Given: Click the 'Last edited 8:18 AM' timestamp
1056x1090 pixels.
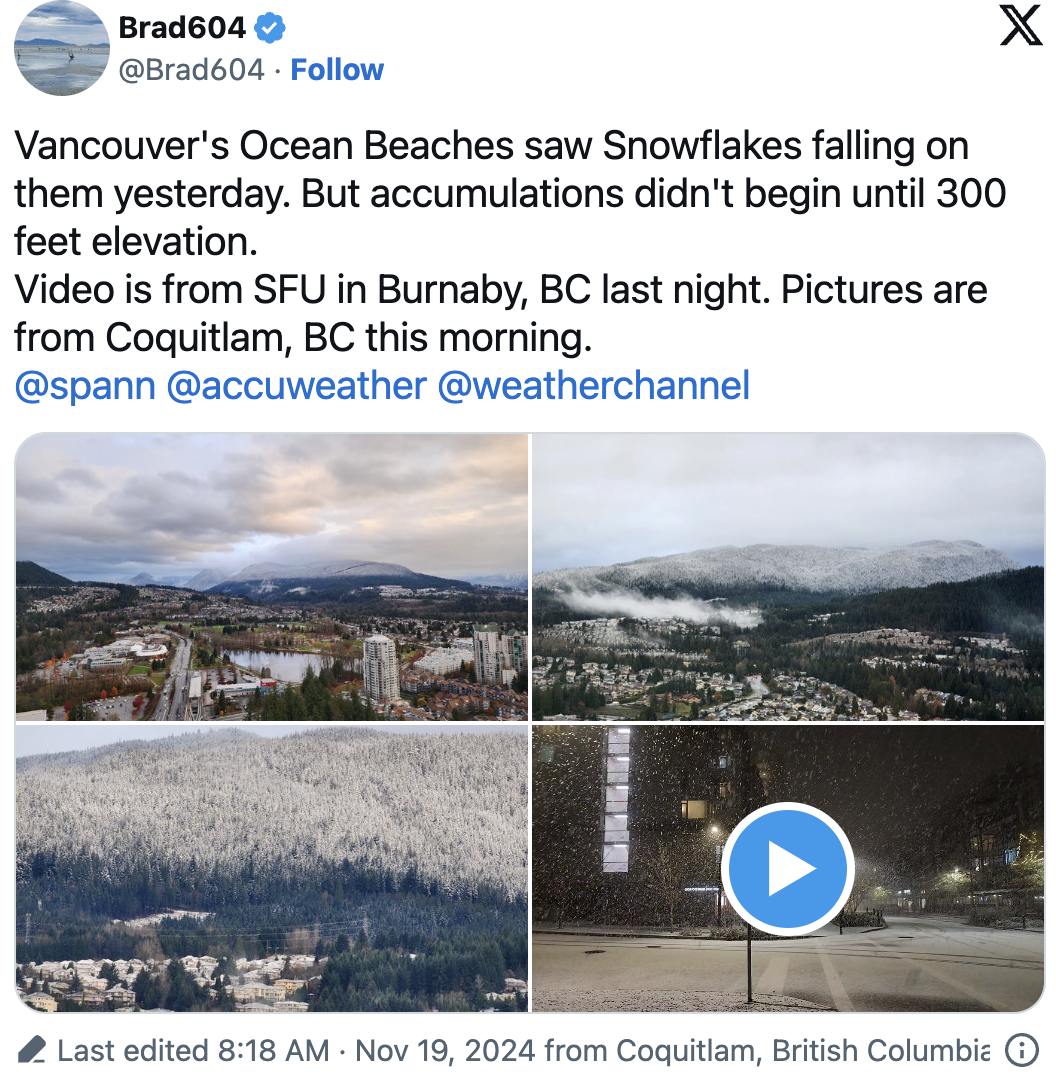Looking at the screenshot, I should point(193,1051).
